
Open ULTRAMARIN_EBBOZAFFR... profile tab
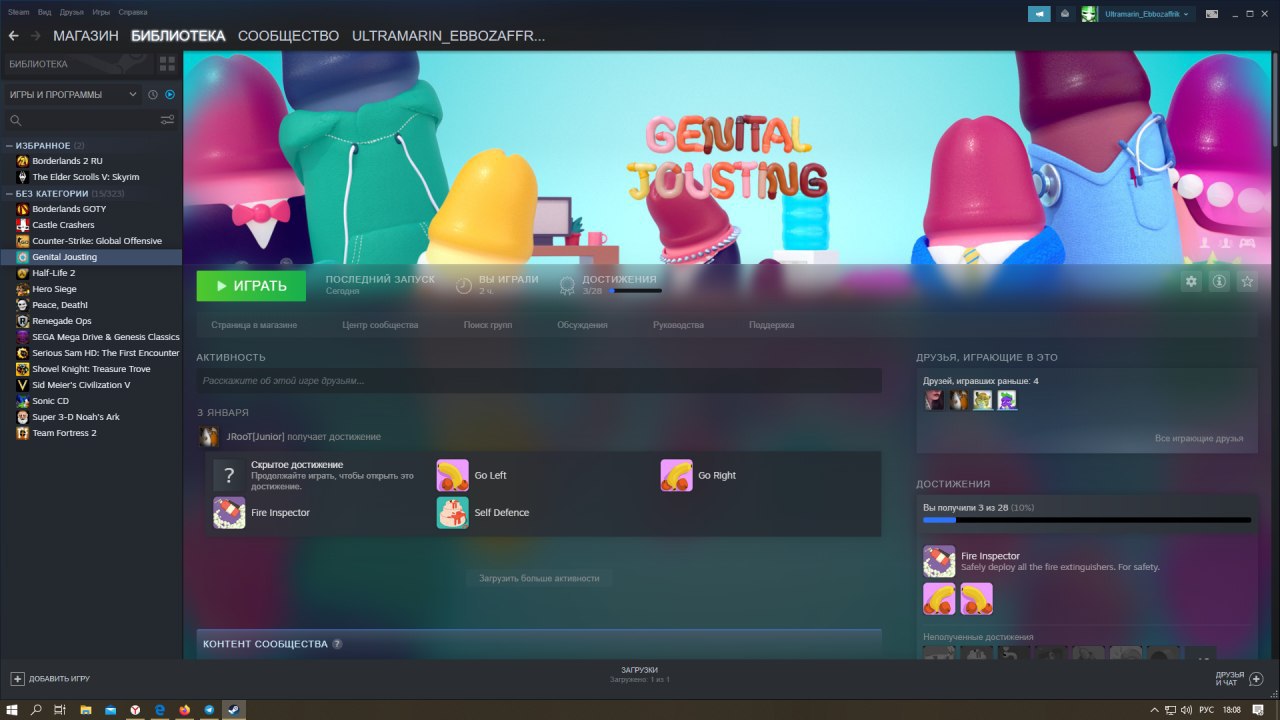coord(449,36)
